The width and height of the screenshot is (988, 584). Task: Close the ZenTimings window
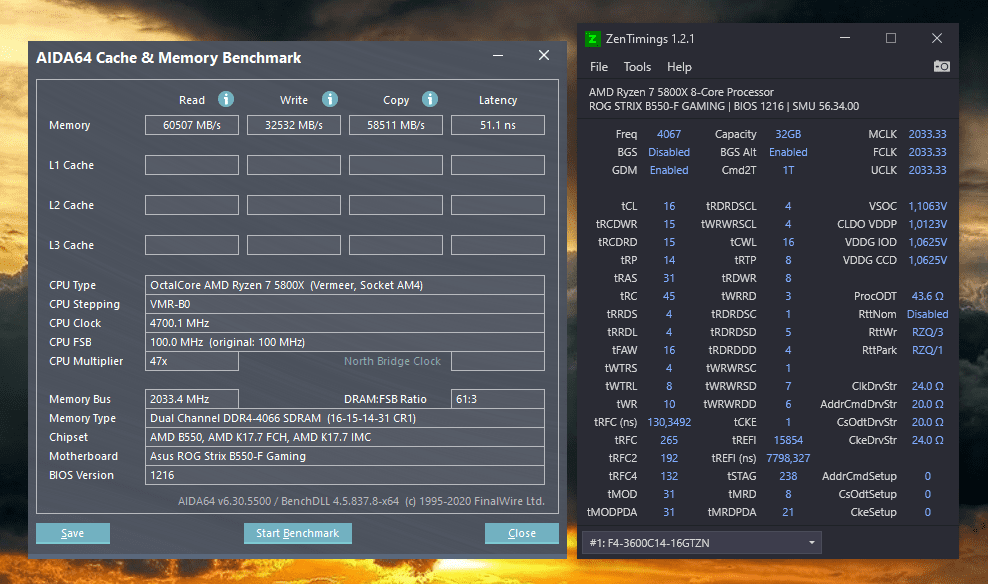[x=937, y=38]
